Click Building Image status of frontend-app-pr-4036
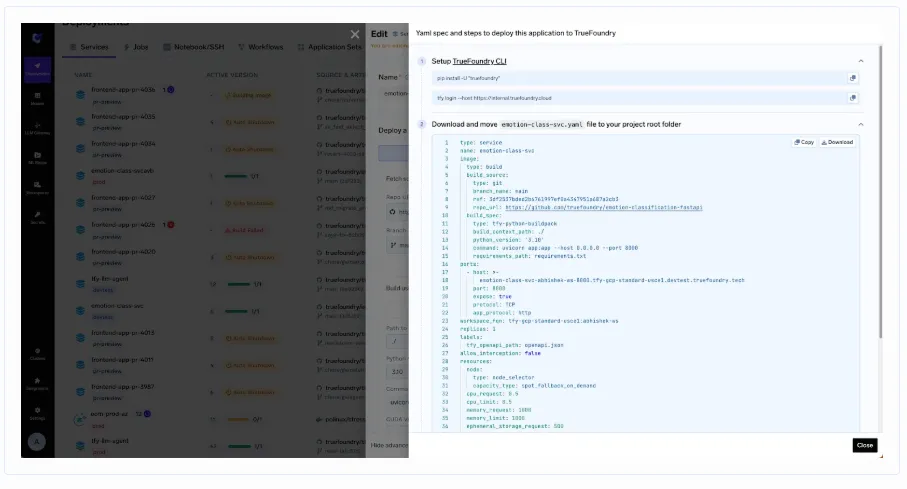The width and height of the screenshot is (907, 489). click(x=249, y=95)
